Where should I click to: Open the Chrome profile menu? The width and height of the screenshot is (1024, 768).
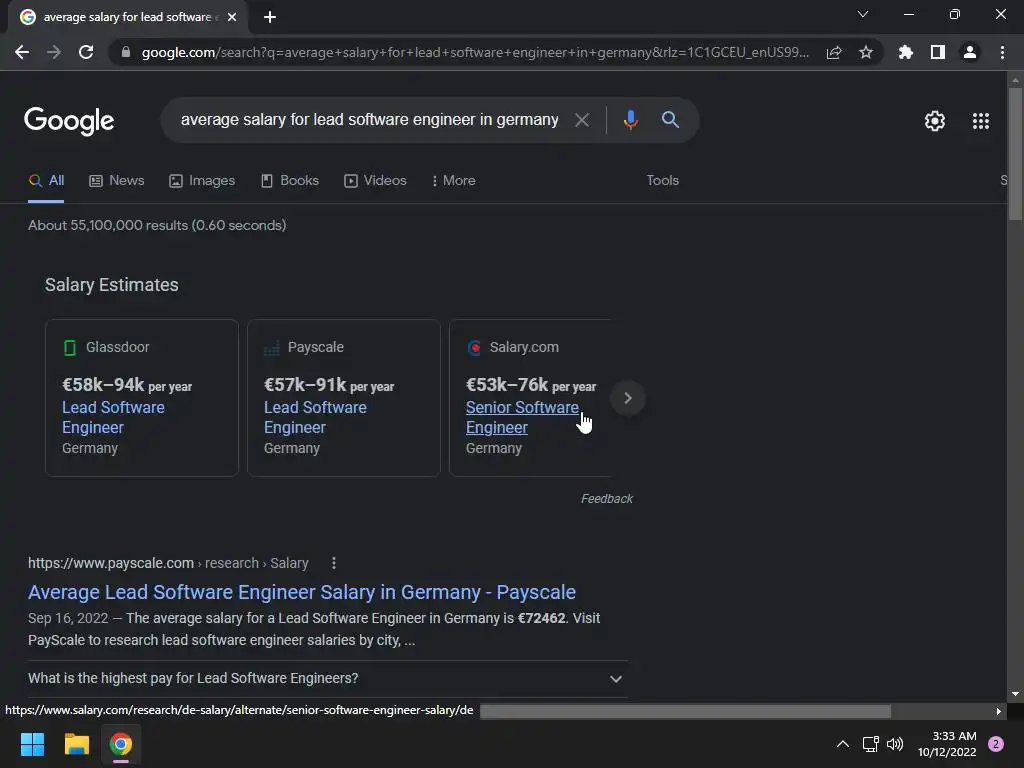[x=970, y=52]
